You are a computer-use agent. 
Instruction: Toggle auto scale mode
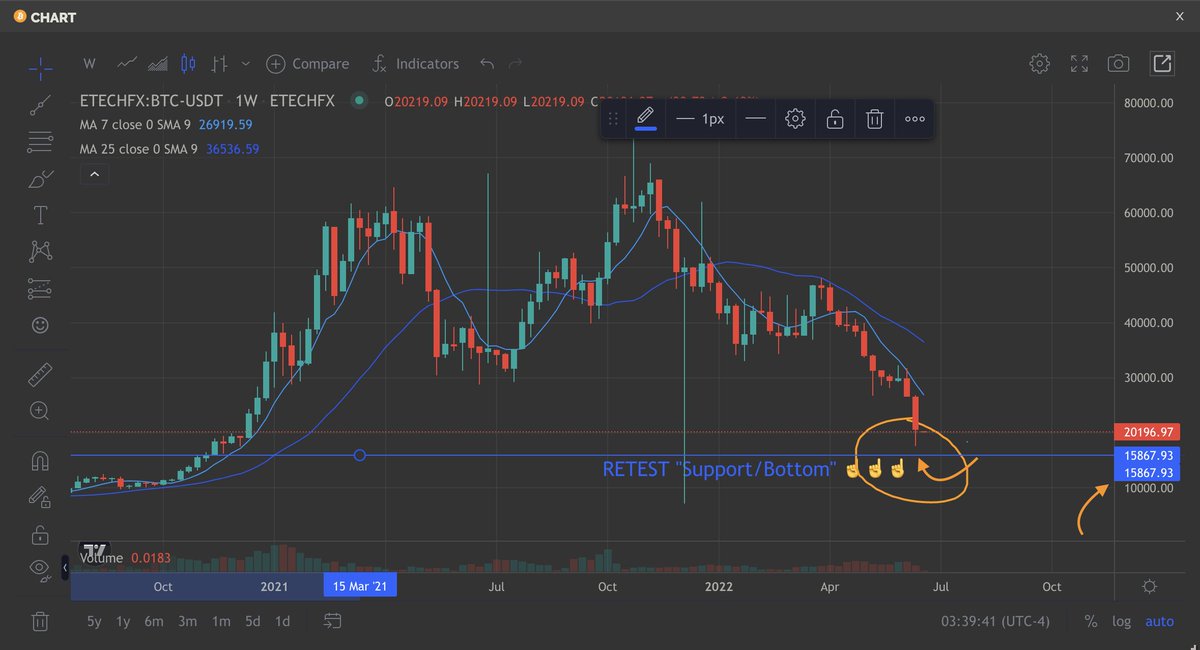pos(1160,622)
